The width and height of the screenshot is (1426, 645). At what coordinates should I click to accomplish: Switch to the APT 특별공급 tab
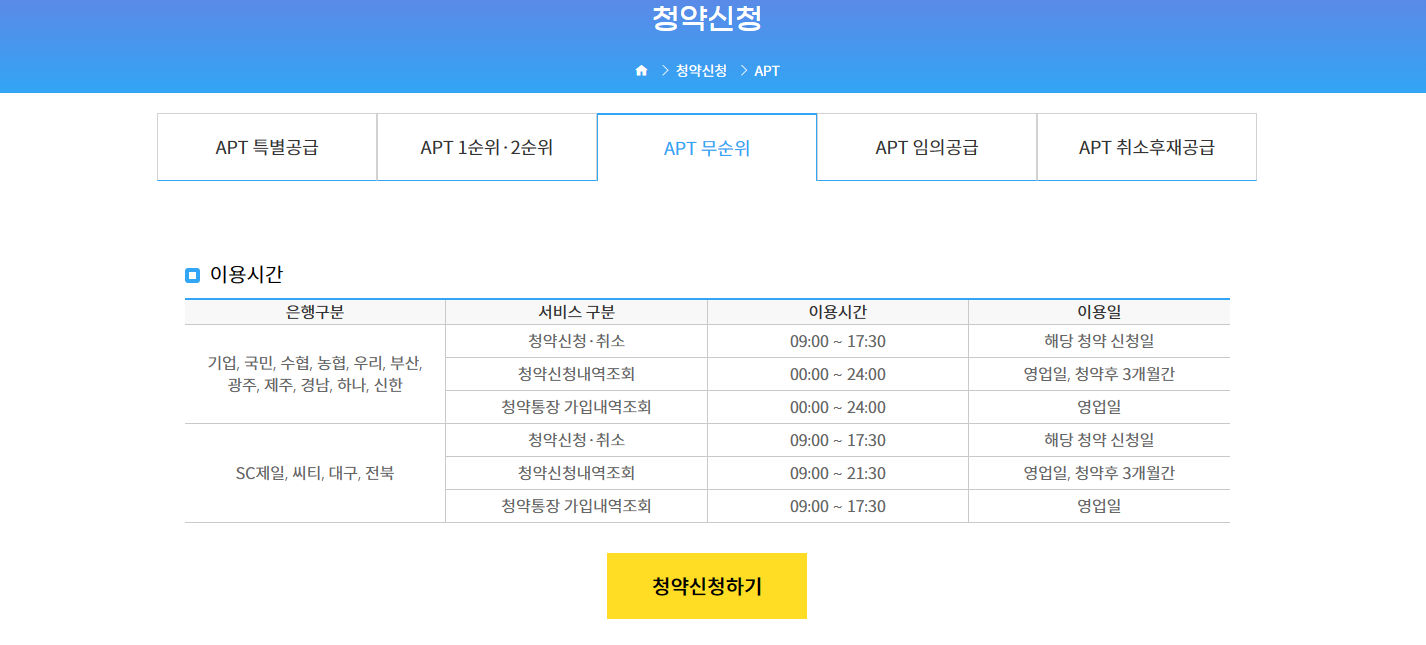click(266, 146)
